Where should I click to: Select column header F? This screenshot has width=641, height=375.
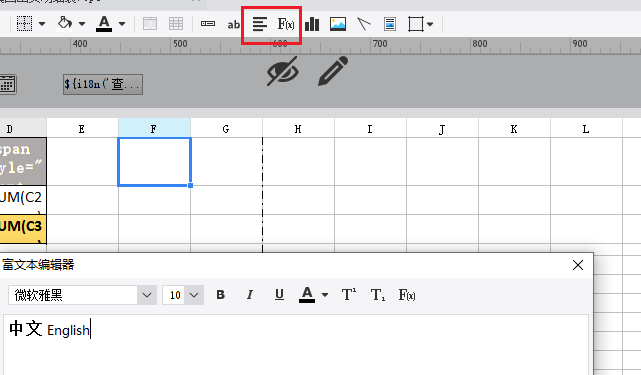154,128
